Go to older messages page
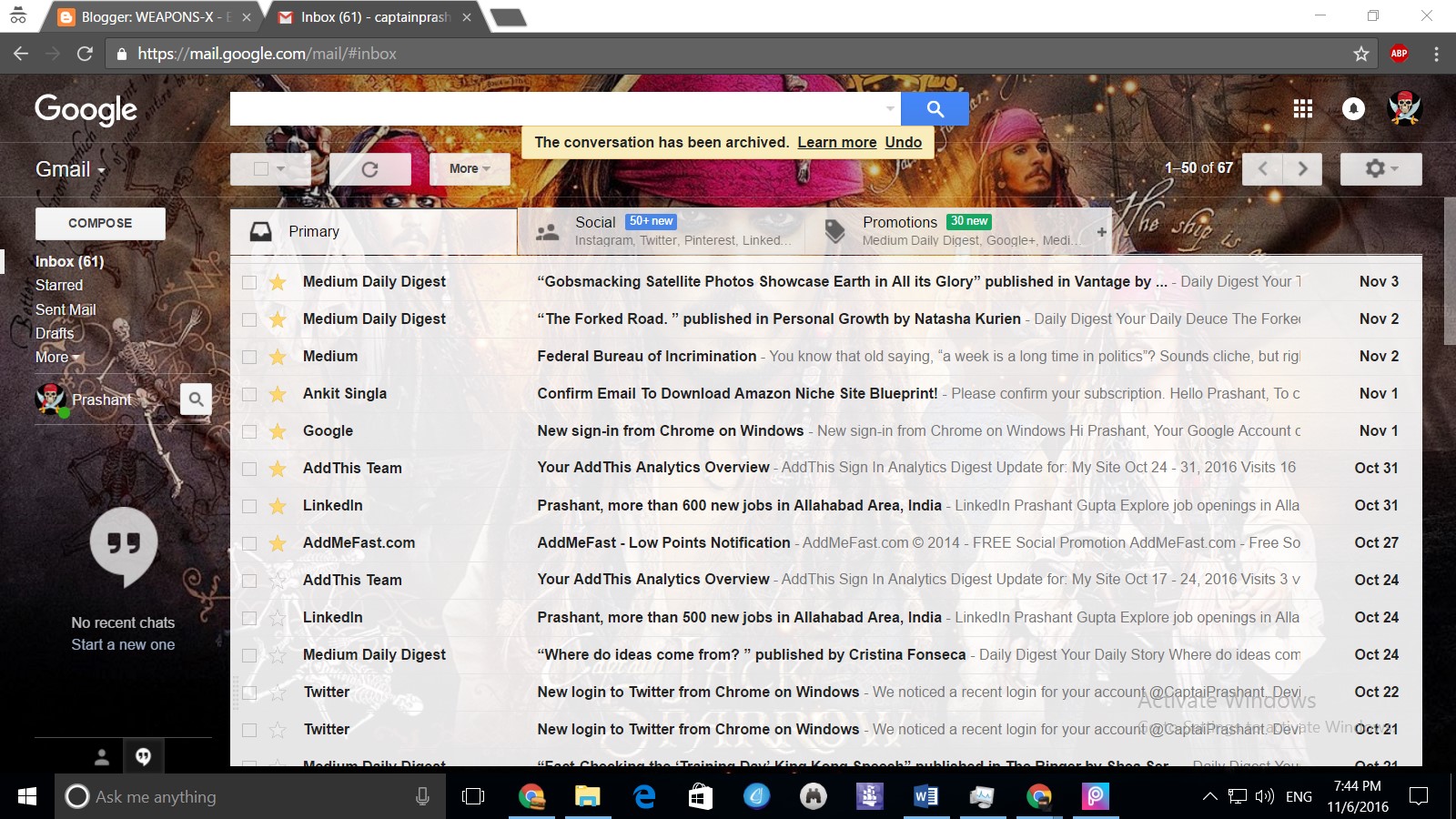The height and width of the screenshot is (819, 1456). pyautogui.click(x=1302, y=169)
